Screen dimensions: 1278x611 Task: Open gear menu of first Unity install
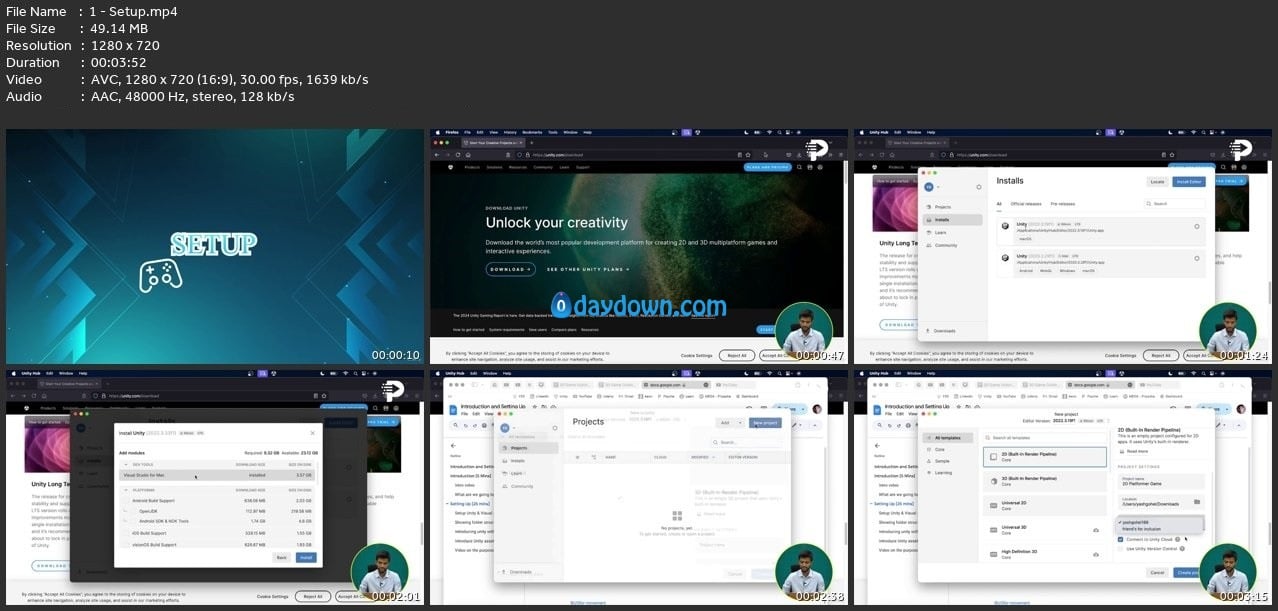pyautogui.click(x=1197, y=227)
